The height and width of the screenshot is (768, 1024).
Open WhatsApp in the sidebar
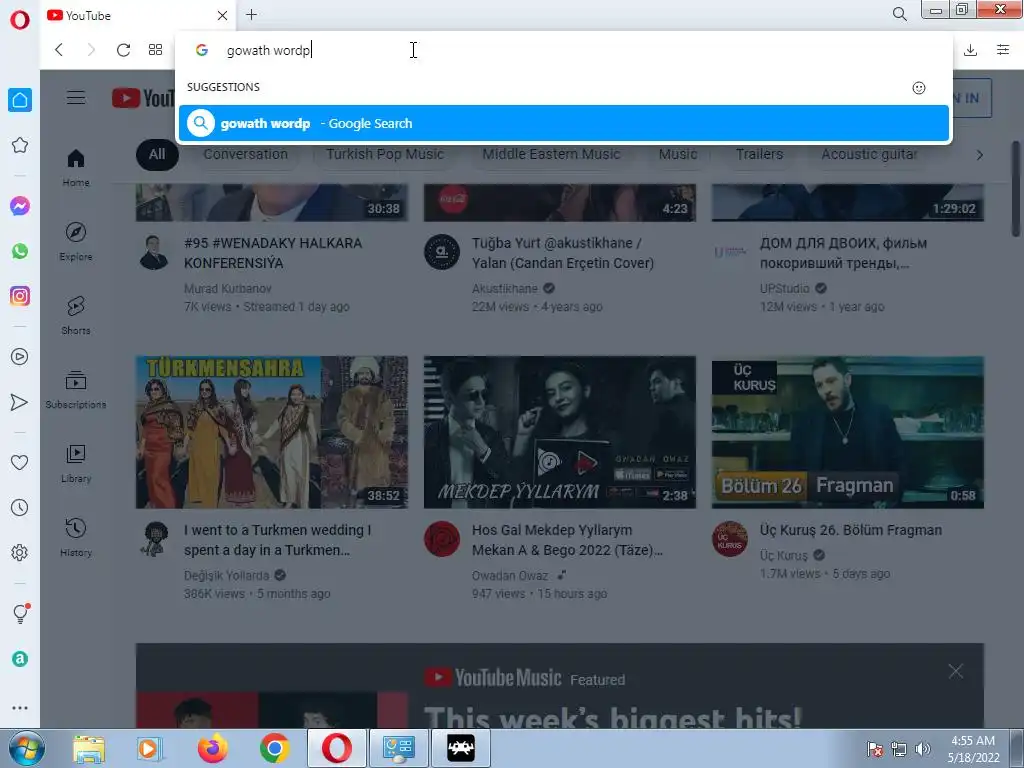[20, 251]
